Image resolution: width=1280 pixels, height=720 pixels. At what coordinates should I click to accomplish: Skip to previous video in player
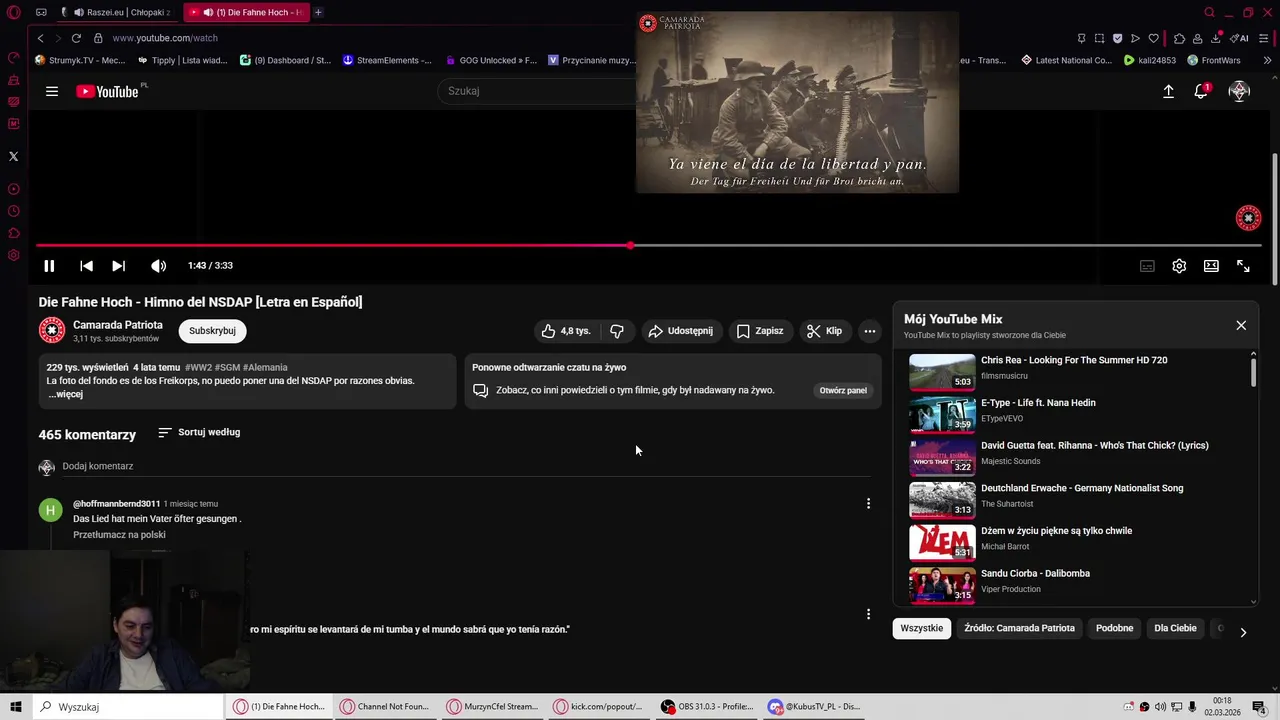click(x=87, y=266)
